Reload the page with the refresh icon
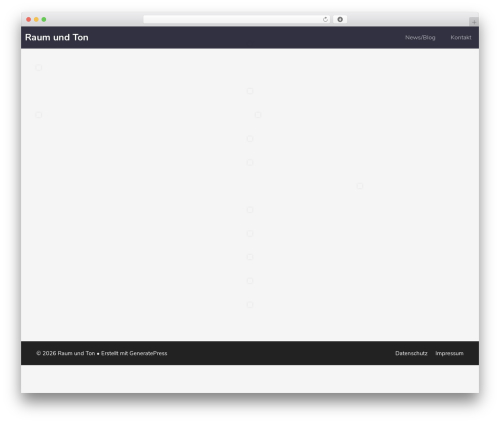This screenshot has height=423, width=500. point(325,19)
